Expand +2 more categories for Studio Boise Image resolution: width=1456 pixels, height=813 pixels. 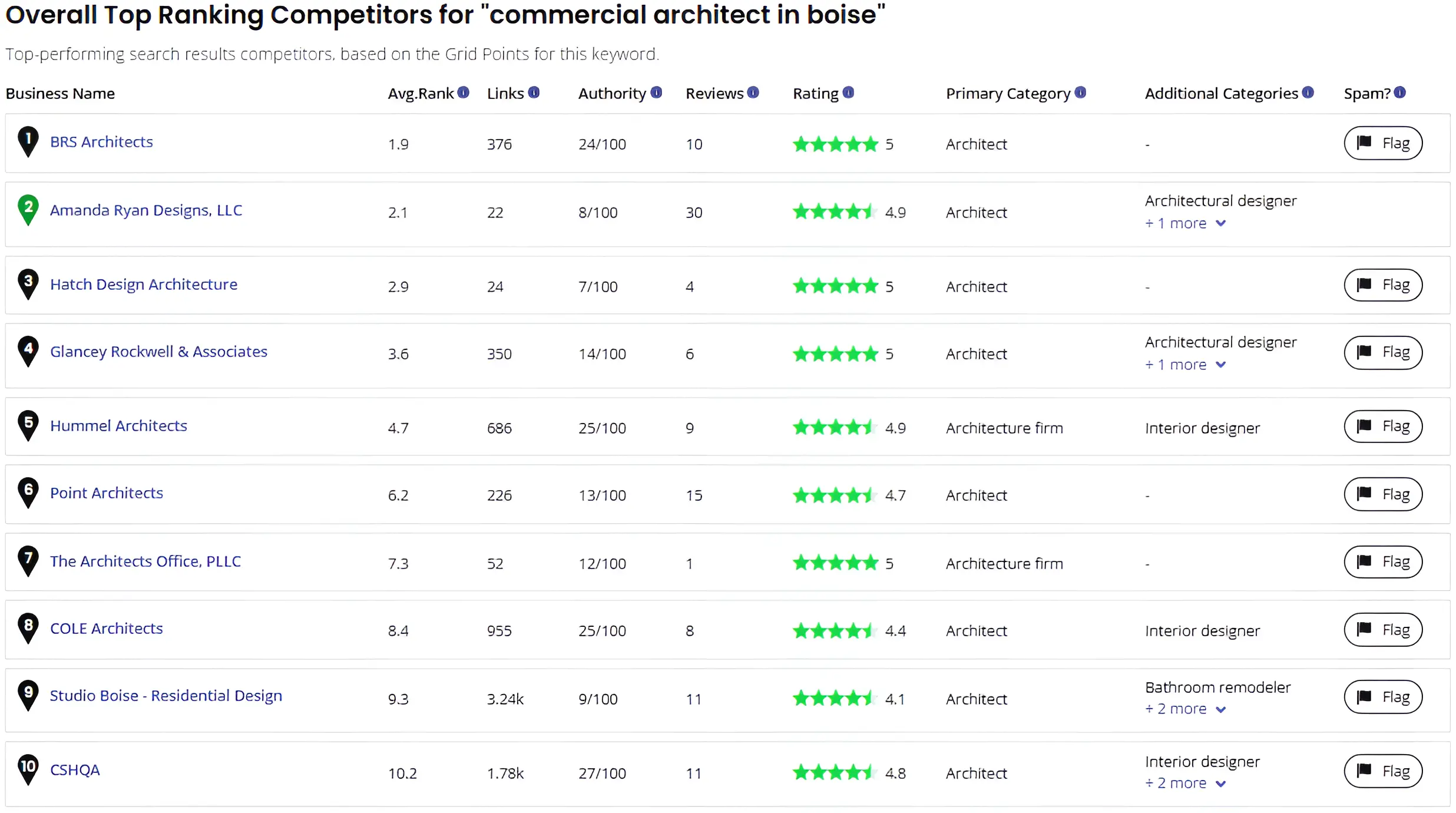pyautogui.click(x=1185, y=709)
